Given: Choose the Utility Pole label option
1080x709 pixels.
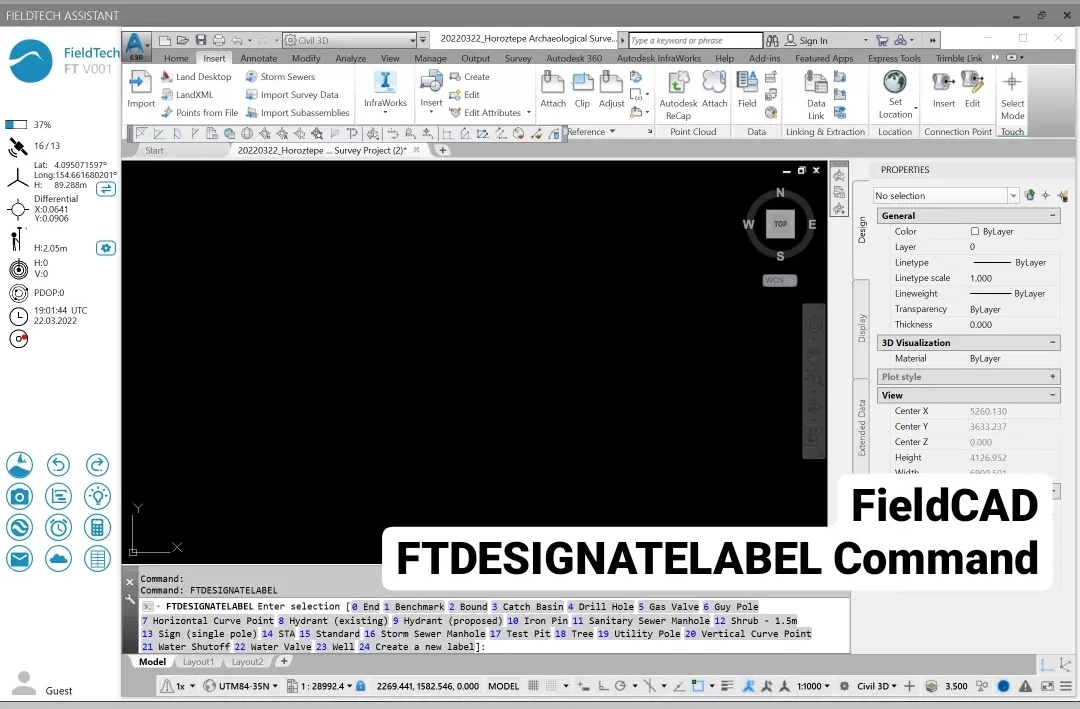Looking at the screenshot, I should tap(639, 633).
